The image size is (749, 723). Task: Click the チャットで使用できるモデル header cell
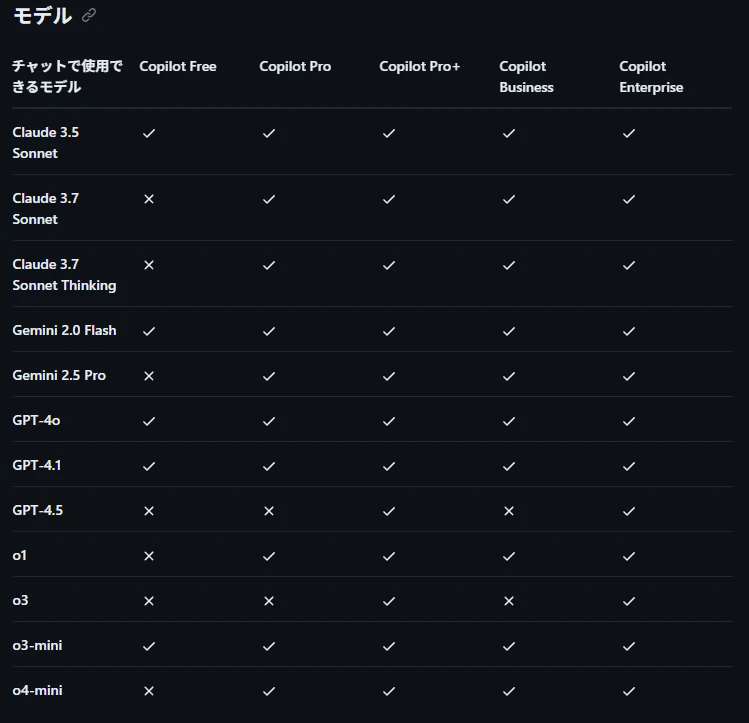(x=67, y=76)
